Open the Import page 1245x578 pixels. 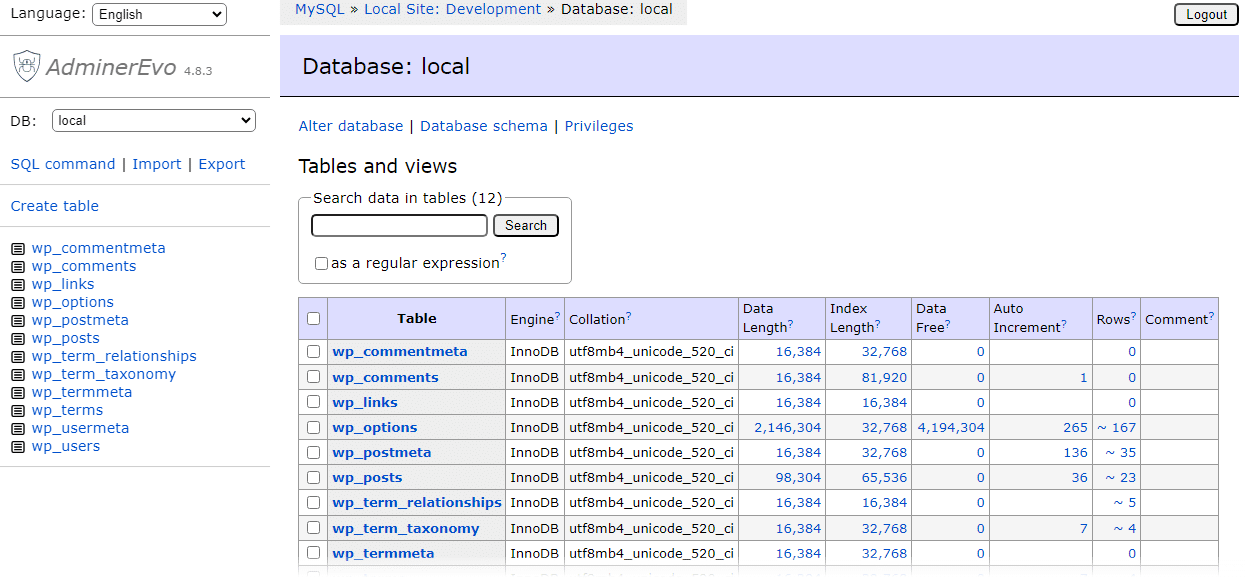pyautogui.click(x=157, y=164)
